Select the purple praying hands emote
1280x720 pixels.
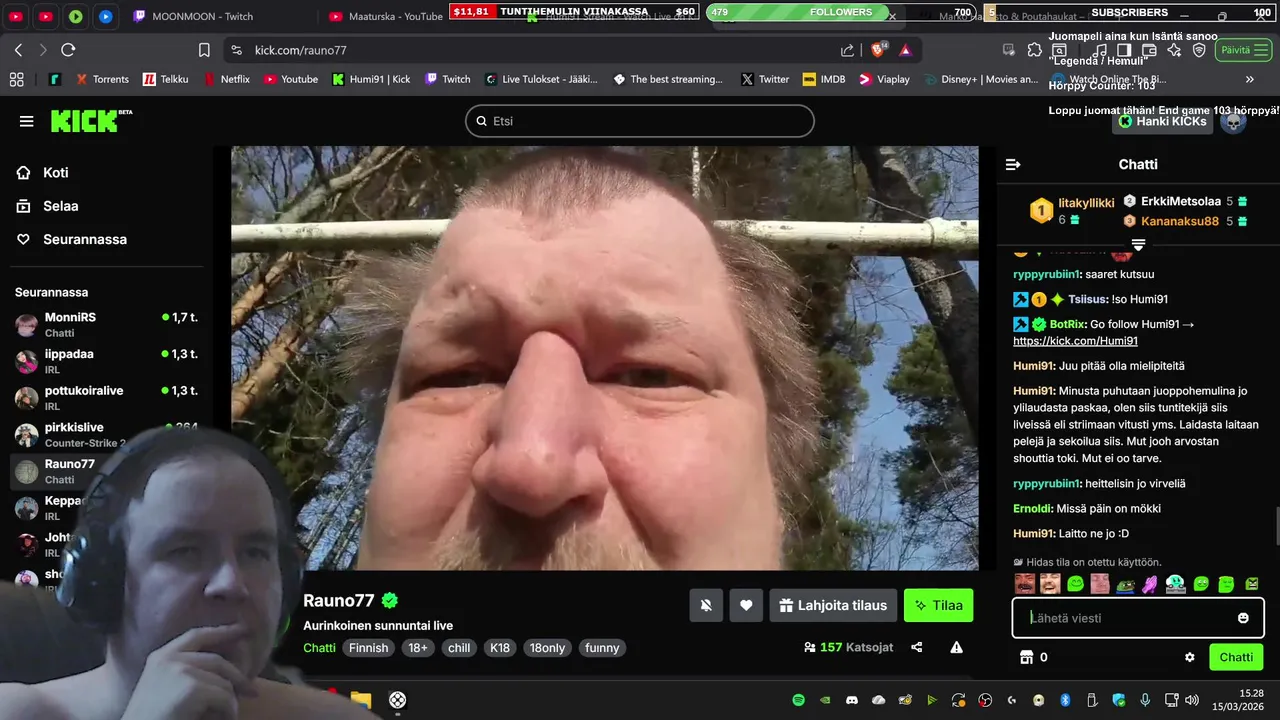coord(1151,584)
